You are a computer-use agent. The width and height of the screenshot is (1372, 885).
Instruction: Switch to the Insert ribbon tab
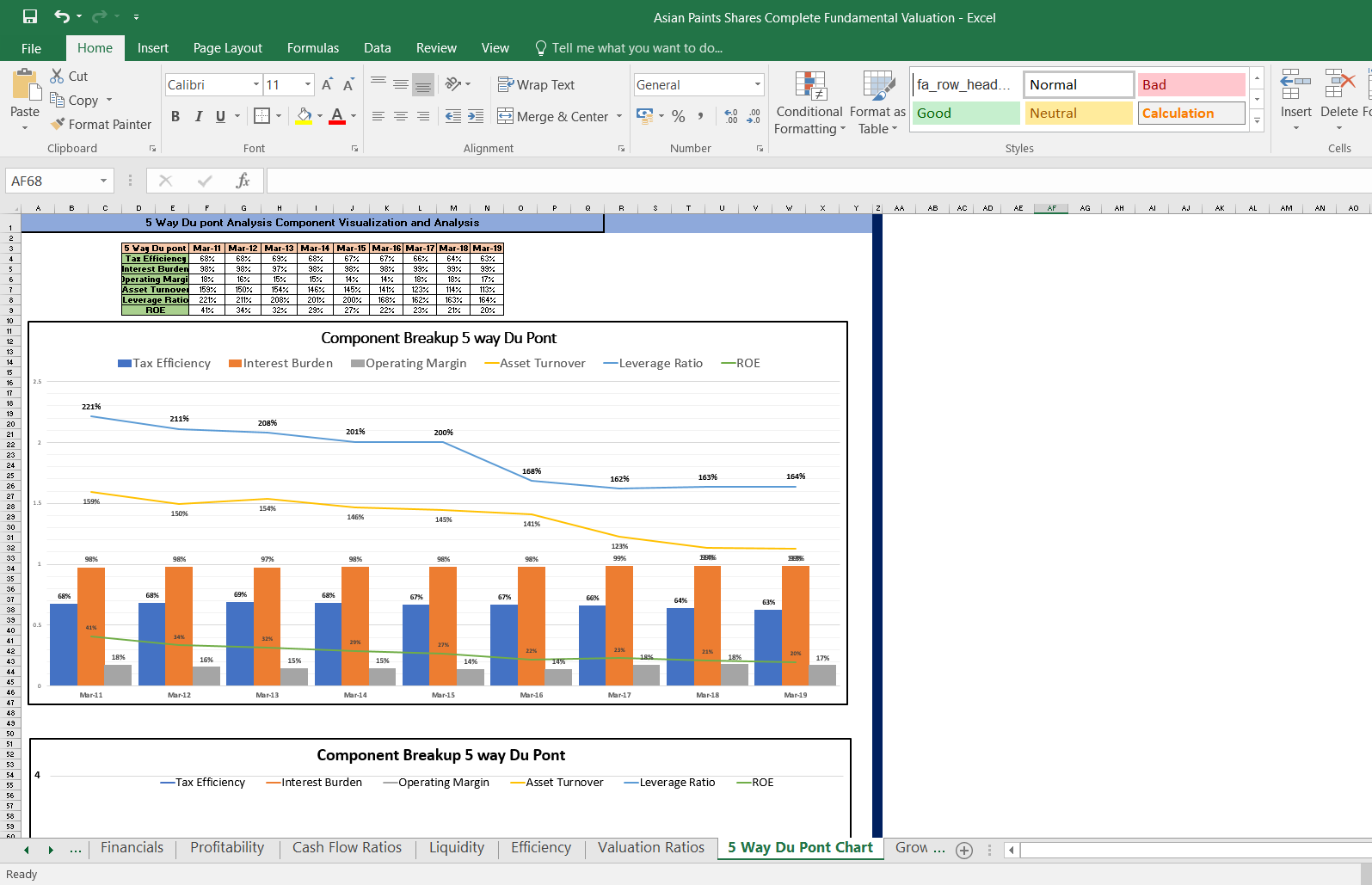coord(152,48)
